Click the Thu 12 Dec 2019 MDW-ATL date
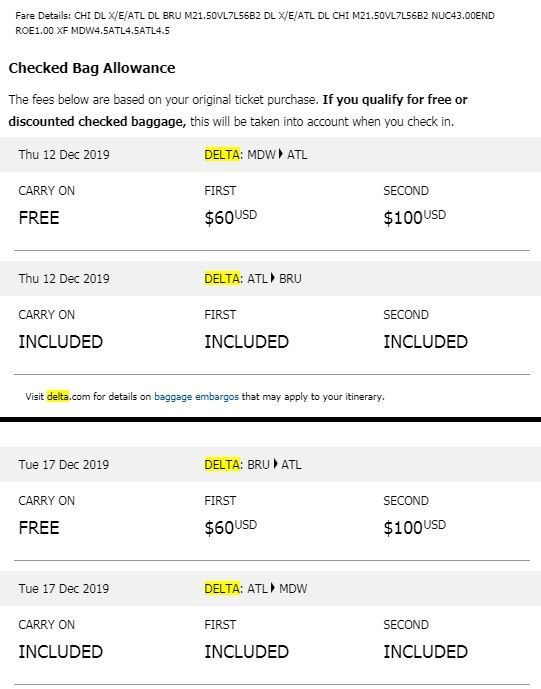541x689 pixels. pos(64,155)
